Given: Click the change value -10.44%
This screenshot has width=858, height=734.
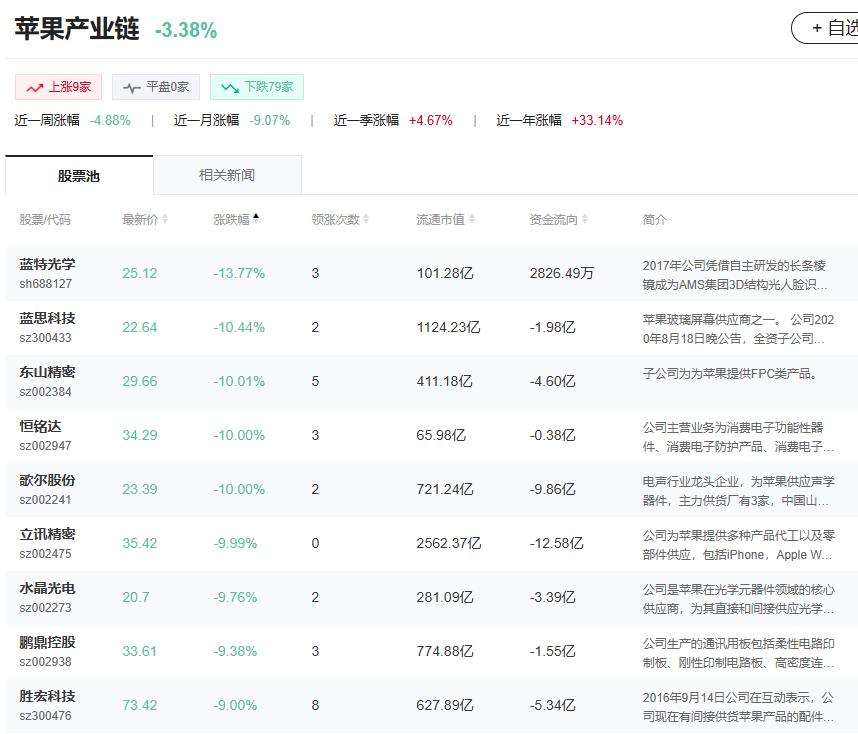Looking at the screenshot, I should (239, 327).
